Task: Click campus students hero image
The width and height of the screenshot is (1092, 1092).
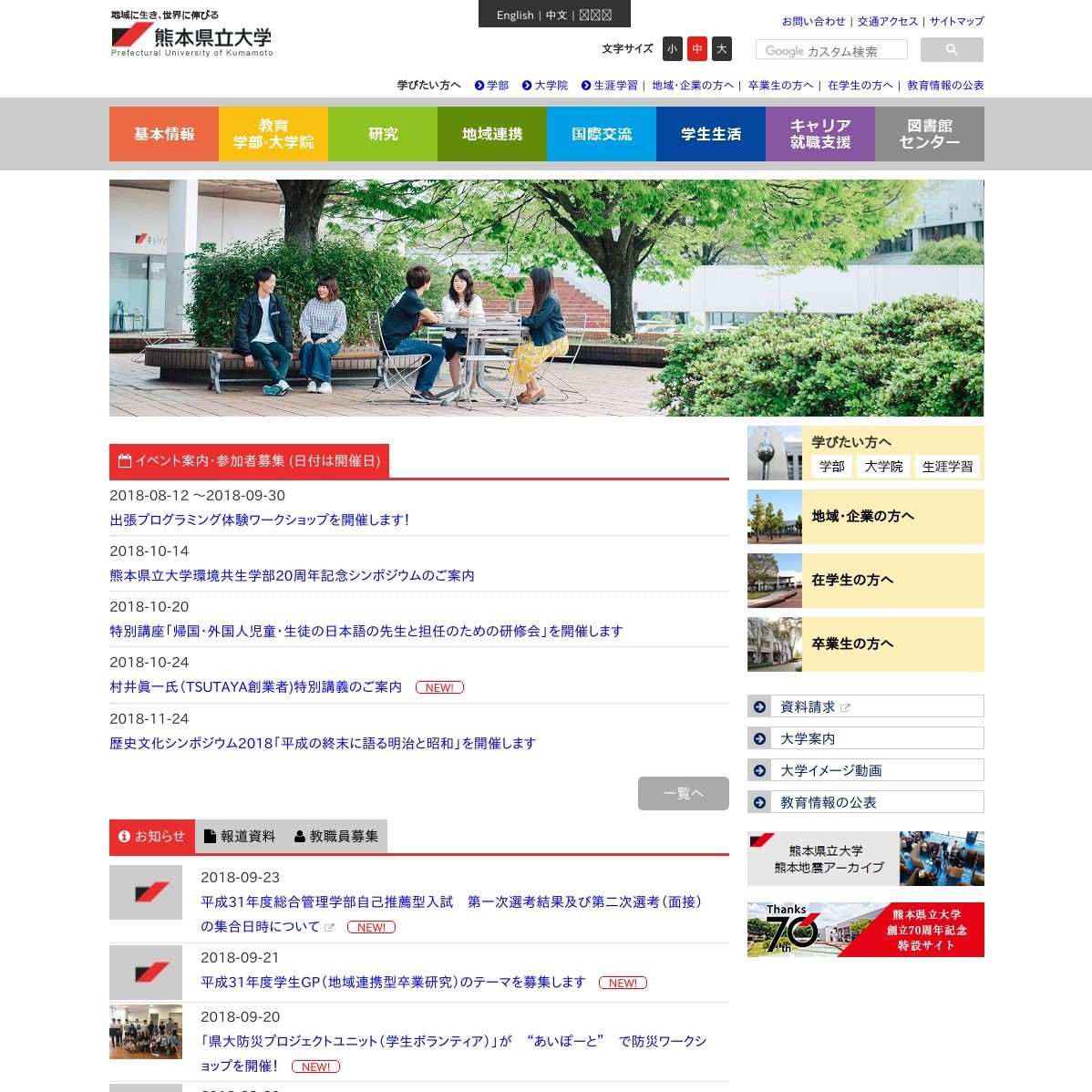Action: (x=546, y=298)
